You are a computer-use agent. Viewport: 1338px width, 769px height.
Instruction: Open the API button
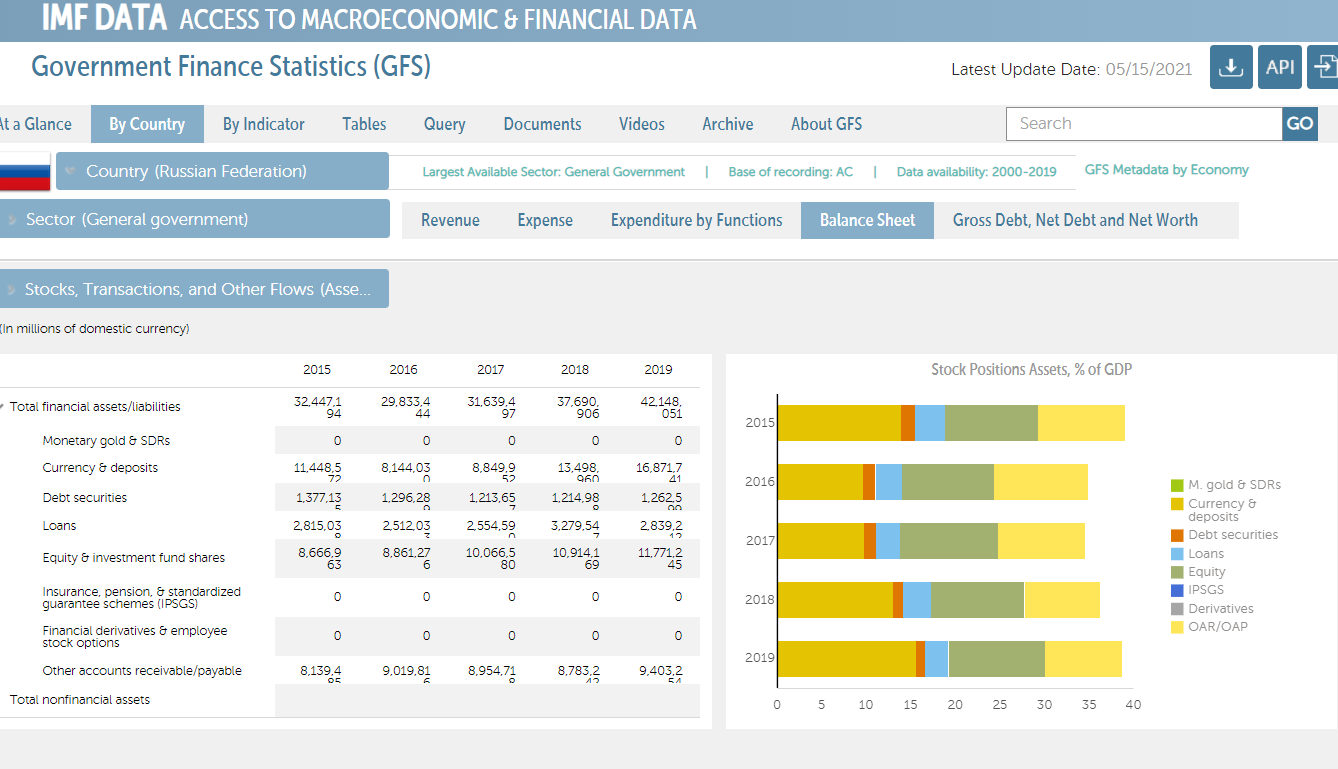pyautogui.click(x=1279, y=67)
